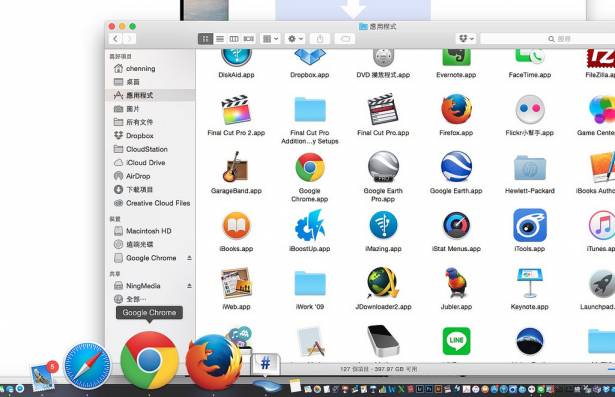The height and width of the screenshot is (397, 615).
Task: Switch Finder to list view
Action: coord(220,39)
